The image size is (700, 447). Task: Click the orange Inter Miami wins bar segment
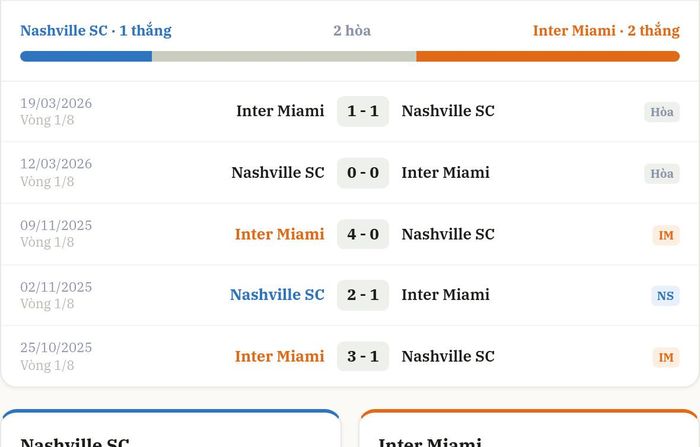point(548,56)
